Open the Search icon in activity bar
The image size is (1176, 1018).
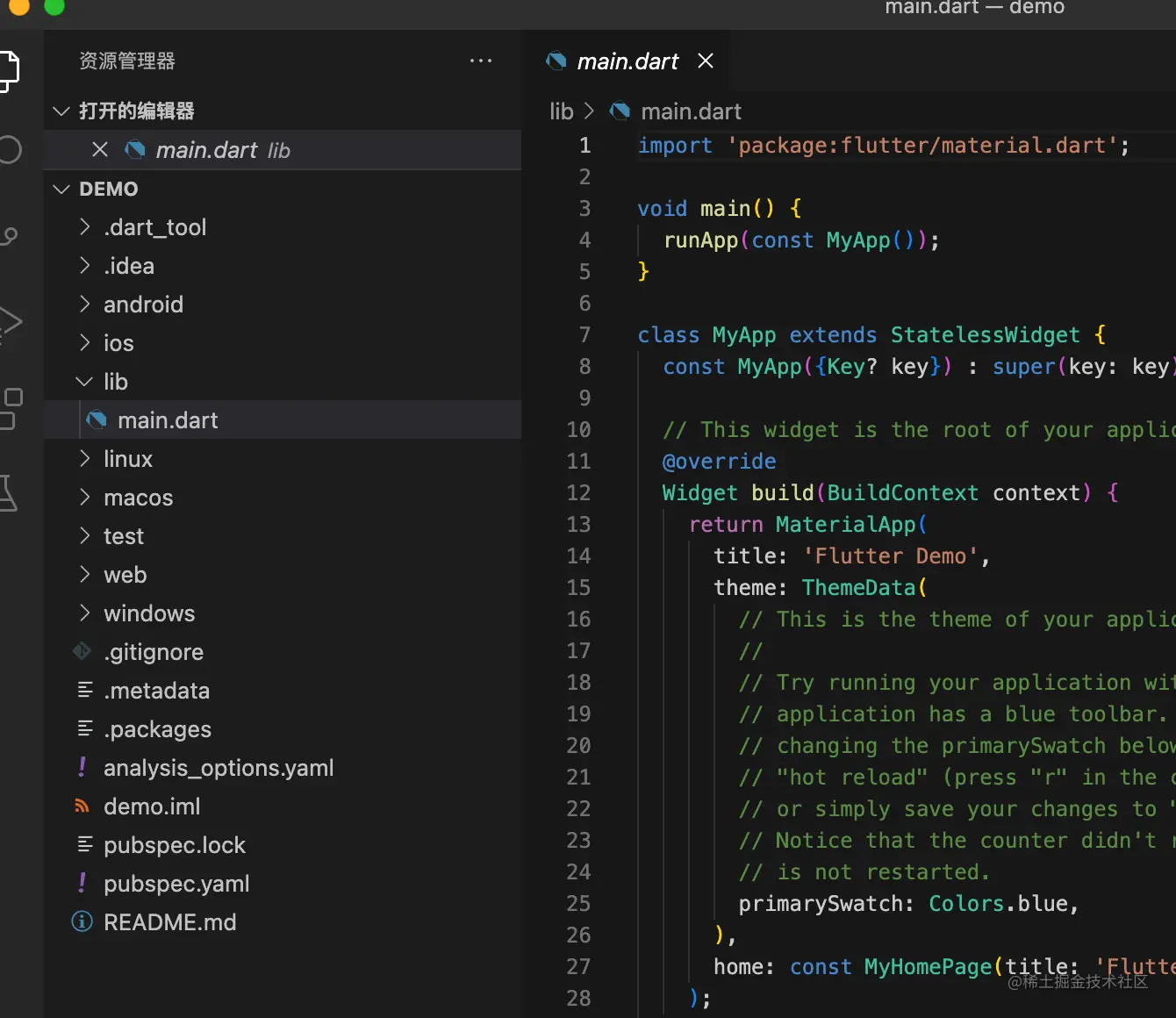9,150
